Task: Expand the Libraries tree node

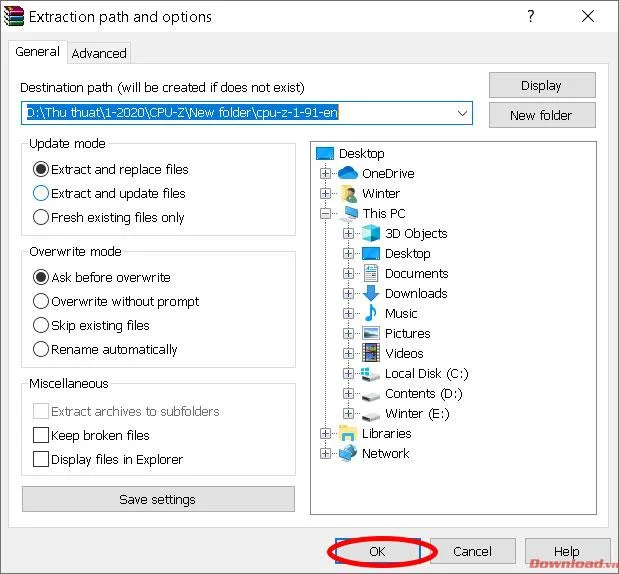Action: (x=325, y=433)
